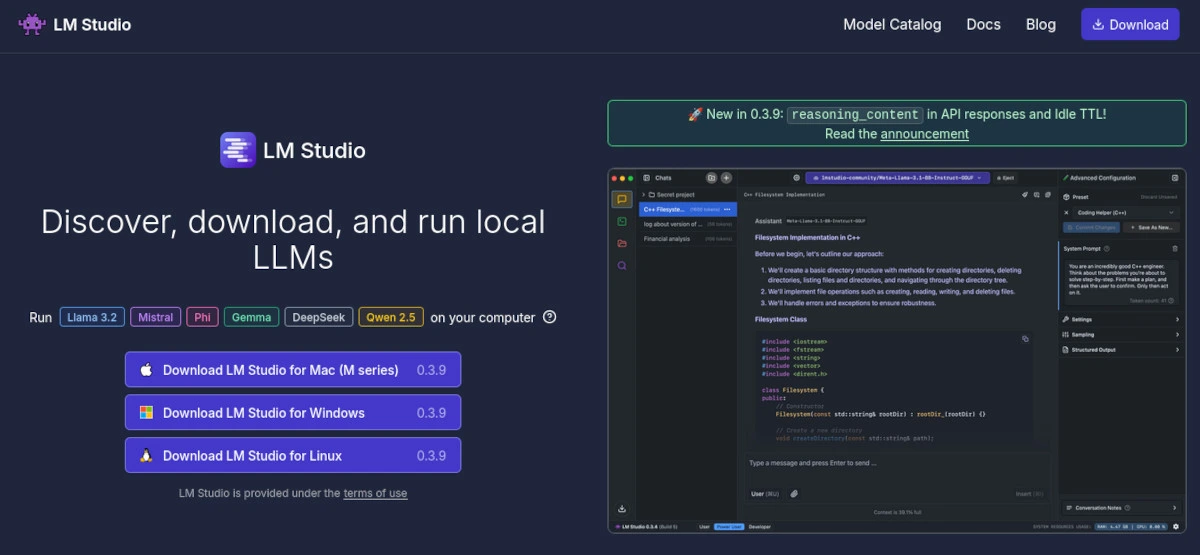Open Model Catalog in the top navigation
This screenshot has height=555, width=1200.
tap(892, 24)
